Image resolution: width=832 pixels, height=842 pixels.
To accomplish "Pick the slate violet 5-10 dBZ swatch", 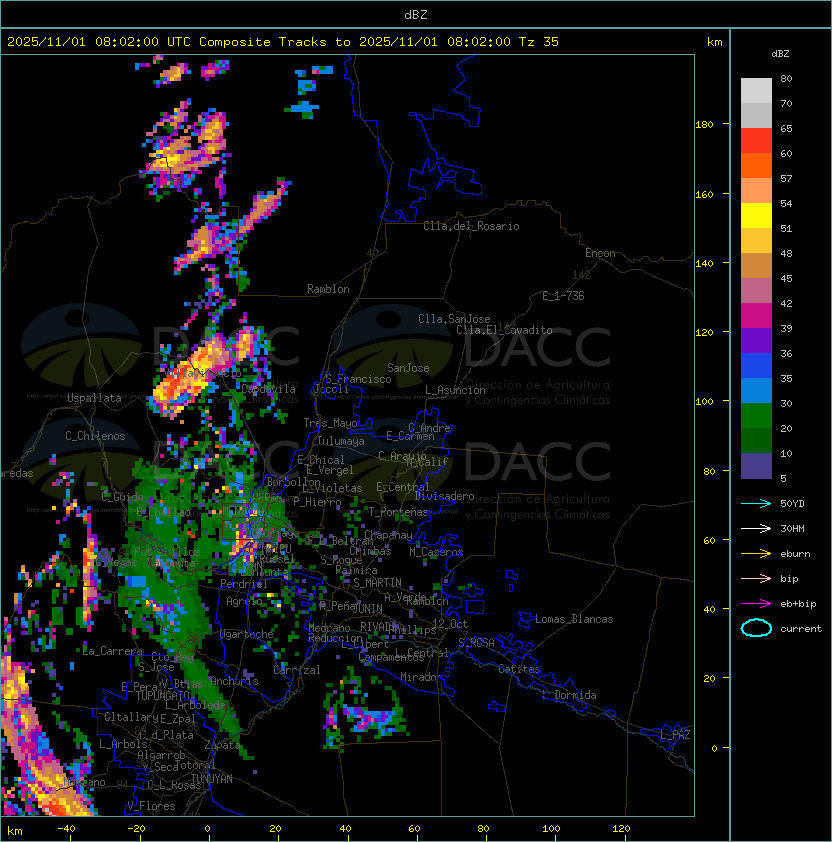I will point(756,466).
